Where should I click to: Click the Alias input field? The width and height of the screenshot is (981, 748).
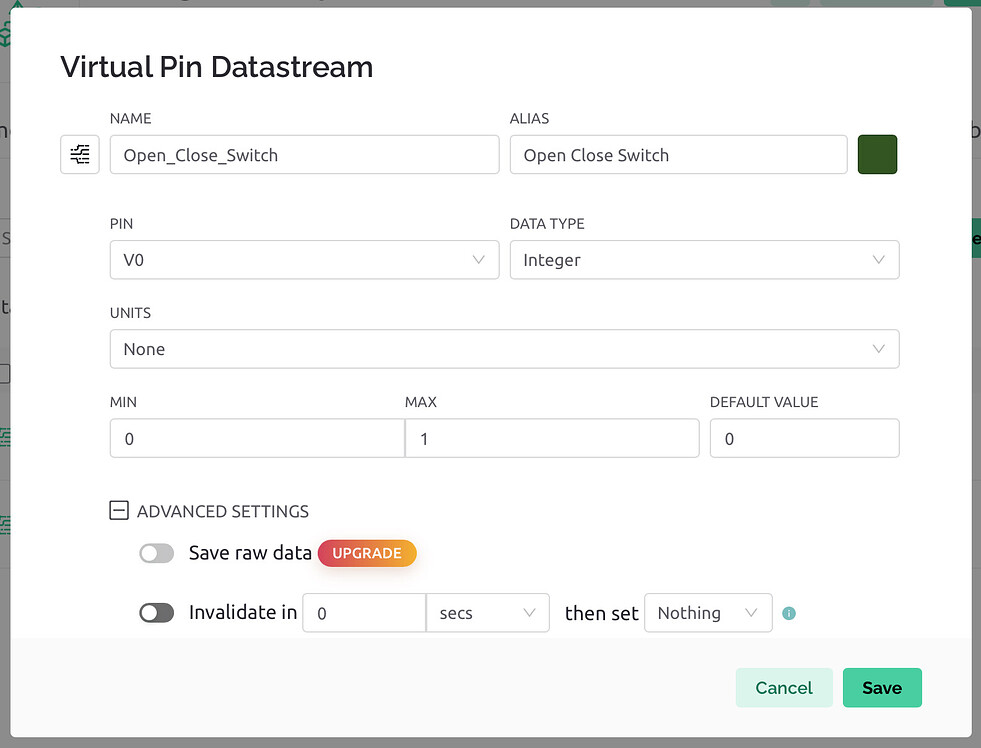click(678, 155)
